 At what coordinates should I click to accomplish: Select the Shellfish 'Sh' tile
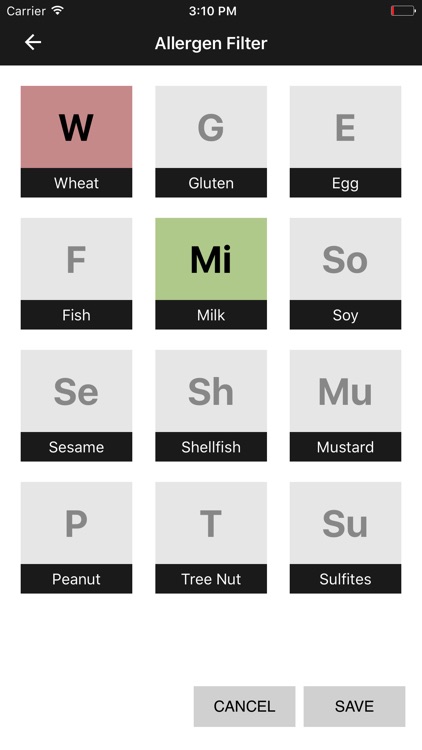click(x=211, y=406)
